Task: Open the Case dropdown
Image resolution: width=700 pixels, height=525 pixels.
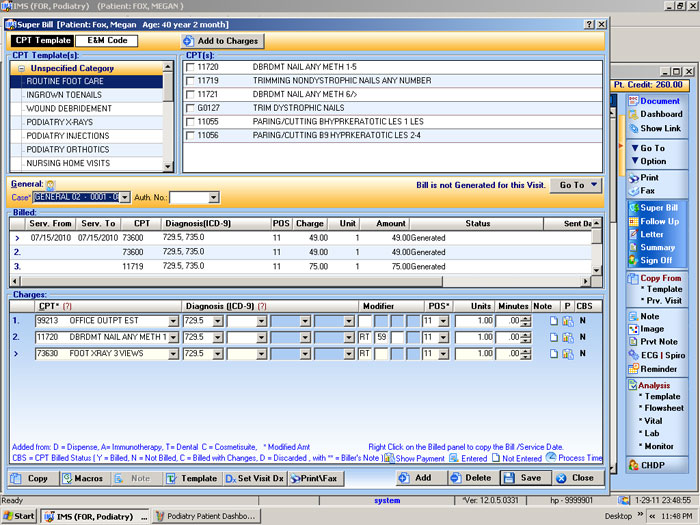Action: pos(125,197)
